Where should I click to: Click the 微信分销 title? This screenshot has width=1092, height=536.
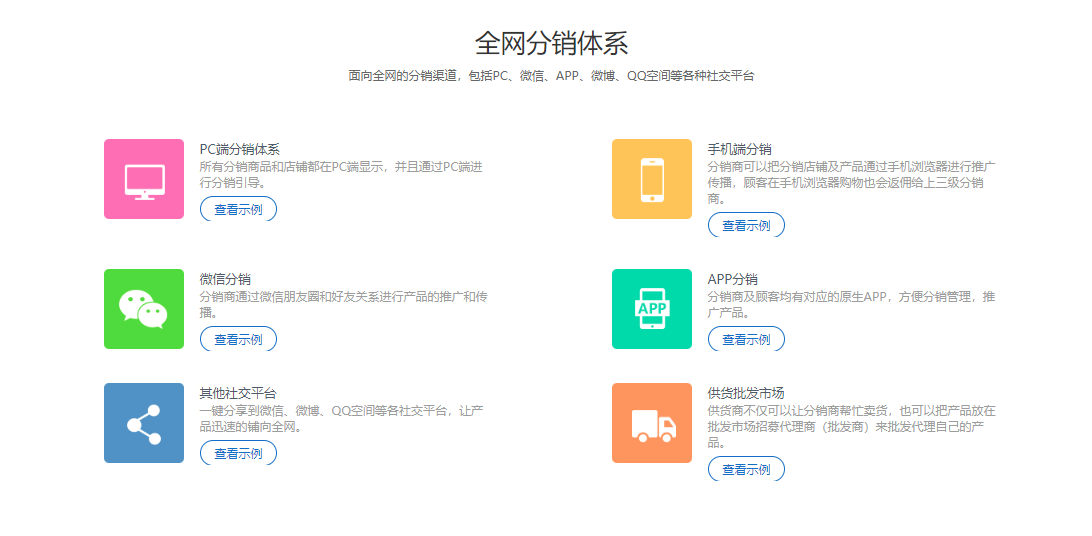click(x=225, y=279)
